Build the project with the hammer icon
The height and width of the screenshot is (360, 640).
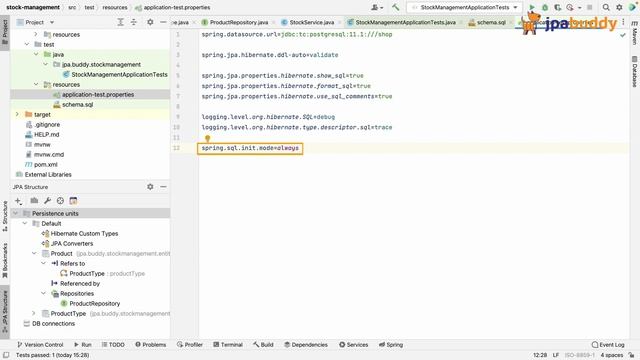click(x=395, y=7)
